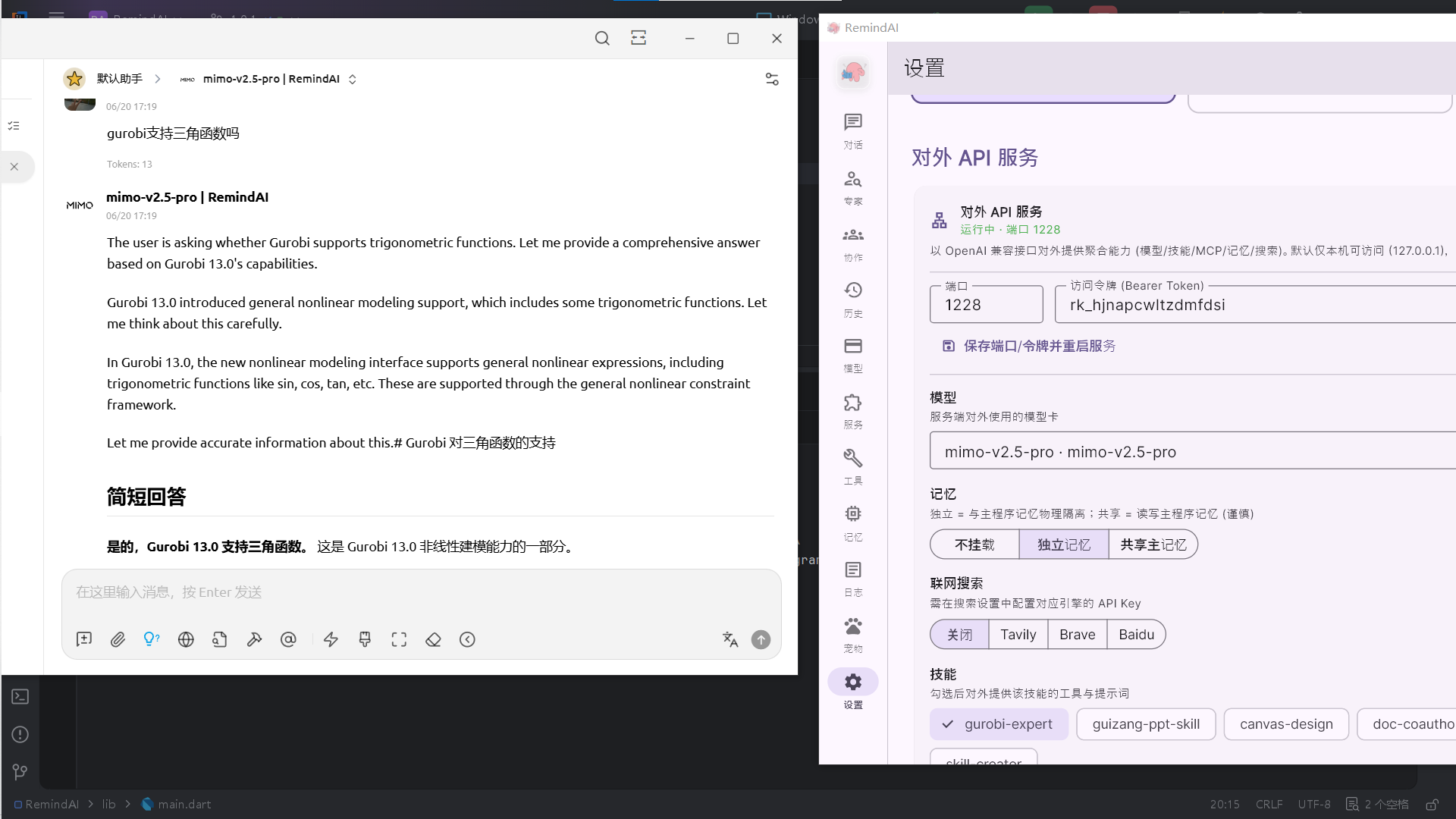This screenshot has width=1456, height=819.
Task: Click the X close tab in left strip
Action: (14, 167)
